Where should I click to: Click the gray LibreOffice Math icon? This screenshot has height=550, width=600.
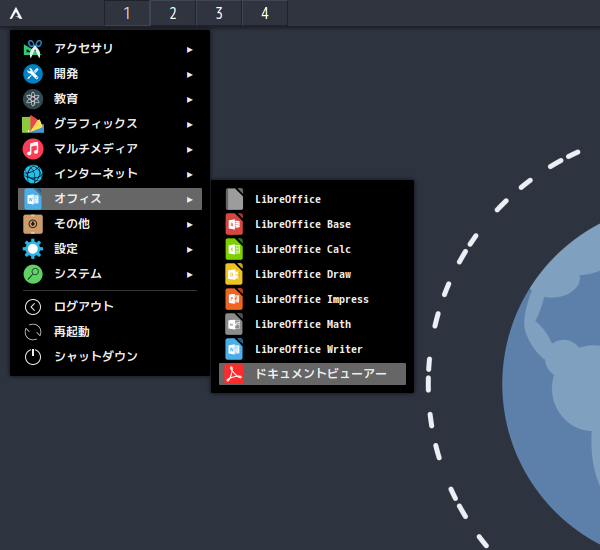click(x=234, y=324)
